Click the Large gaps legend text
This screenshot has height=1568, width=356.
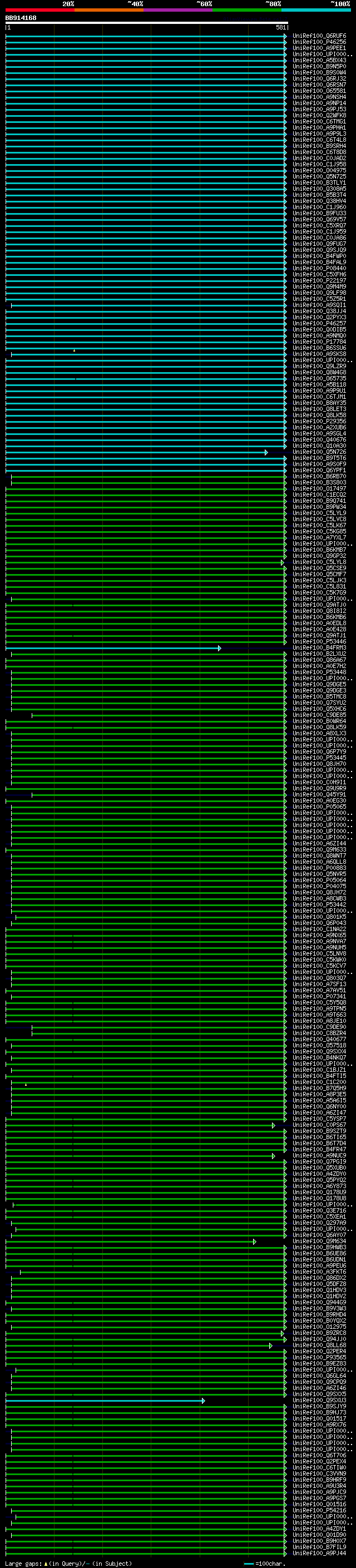68,1564
